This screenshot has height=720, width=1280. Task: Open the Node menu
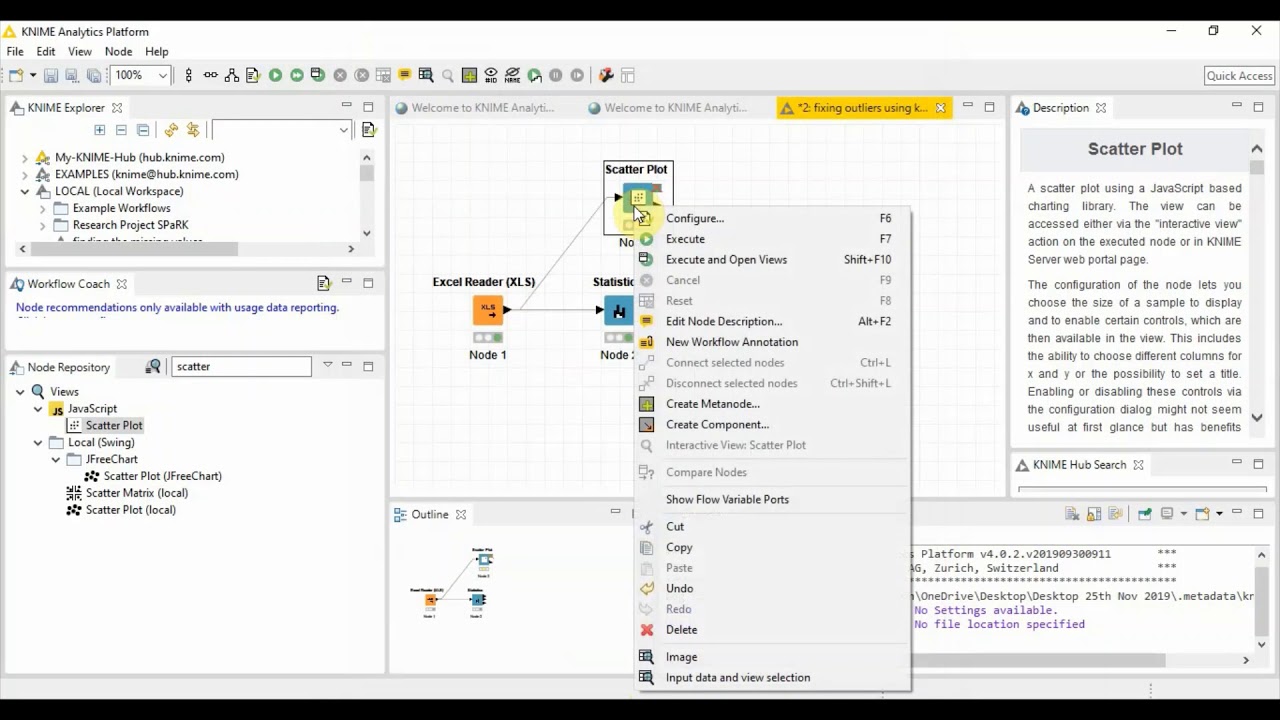tap(118, 51)
